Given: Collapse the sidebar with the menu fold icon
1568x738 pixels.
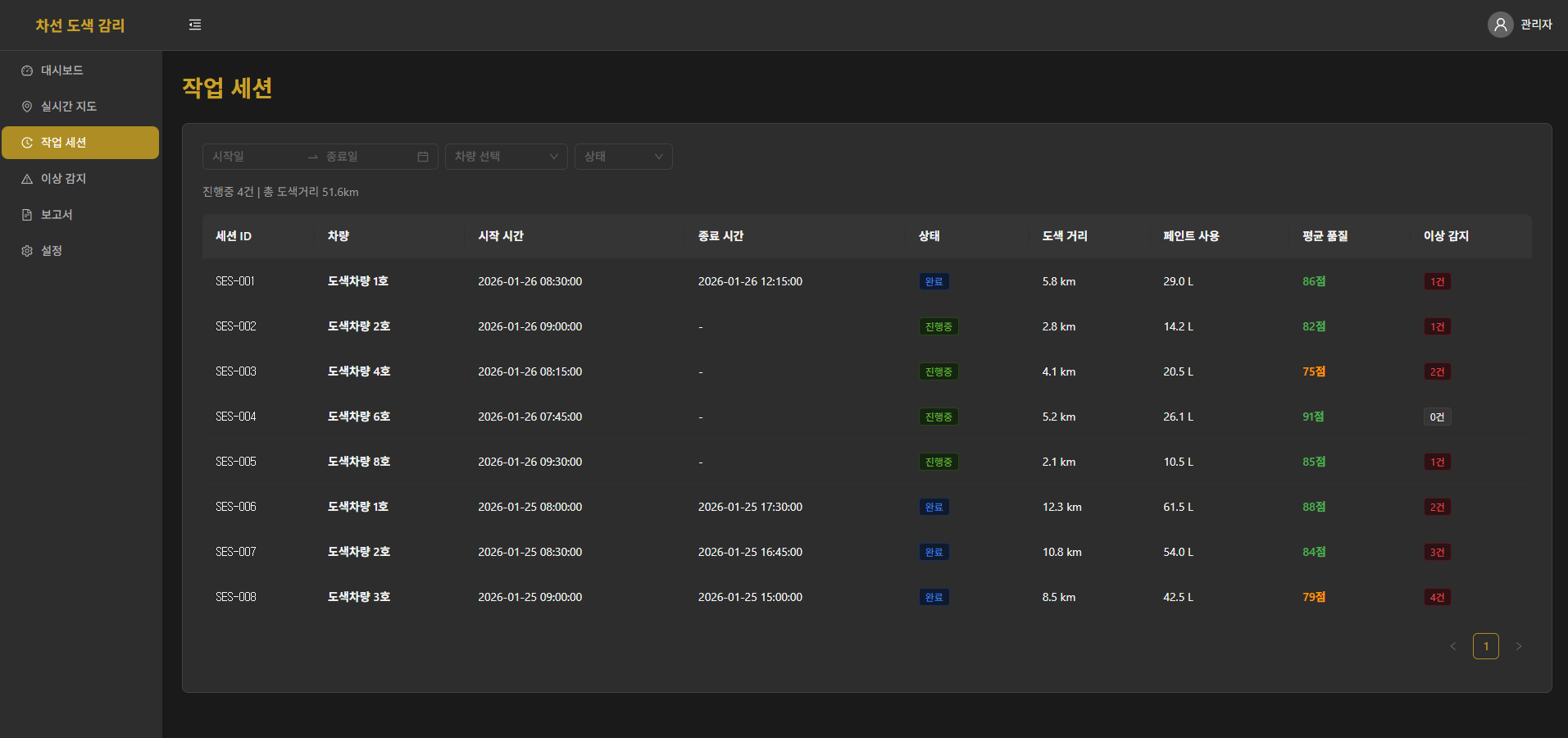Looking at the screenshot, I should click(x=195, y=25).
